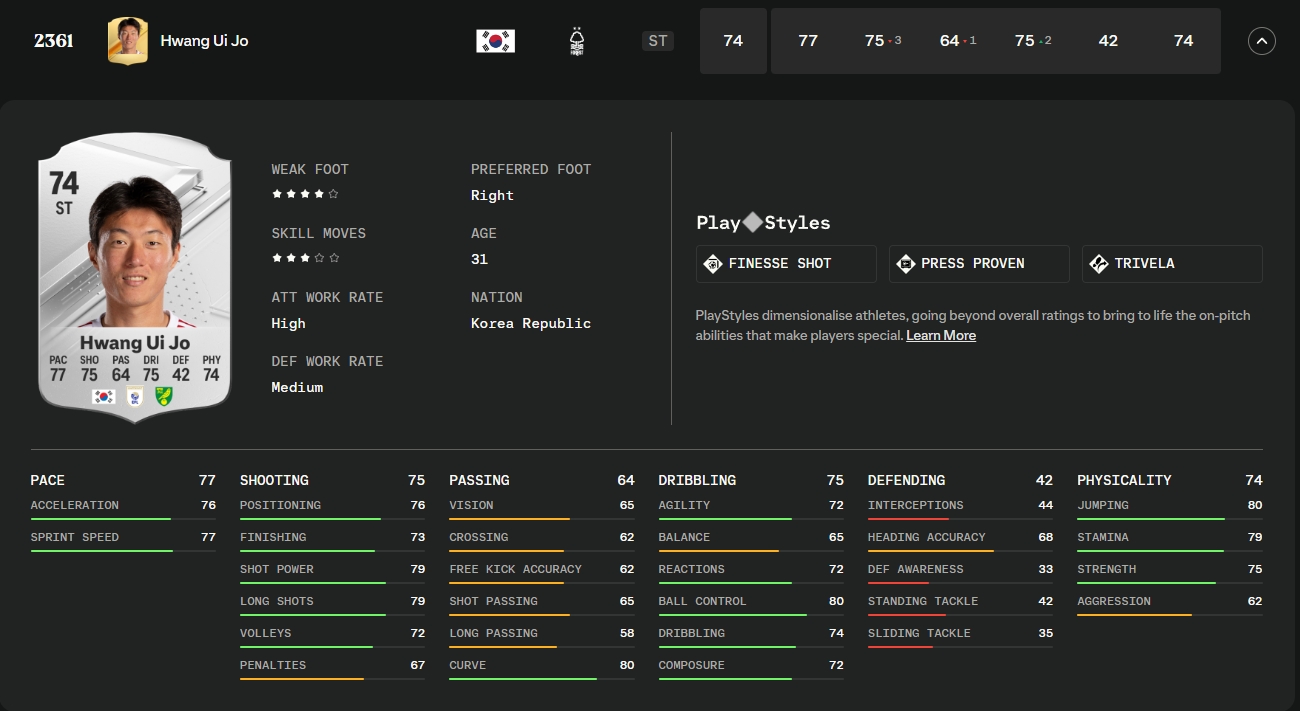This screenshot has height=711, width=1300.
Task: Click the LONG SHOTS stat label
Action: coord(277,601)
